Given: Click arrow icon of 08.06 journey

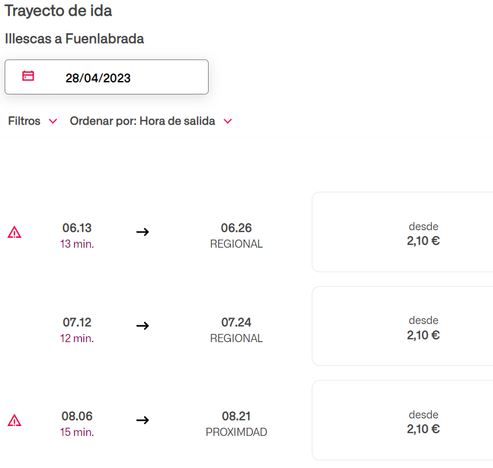Looking at the screenshot, I should [x=143, y=420].
